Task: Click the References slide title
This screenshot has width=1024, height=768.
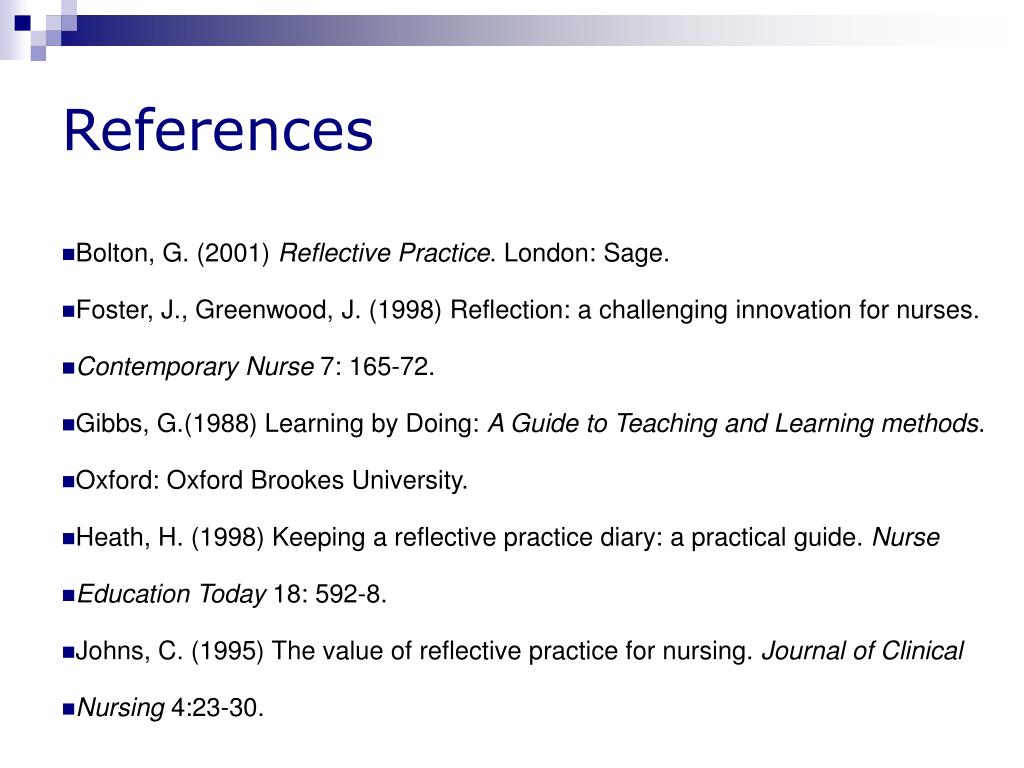Action: pos(218,131)
